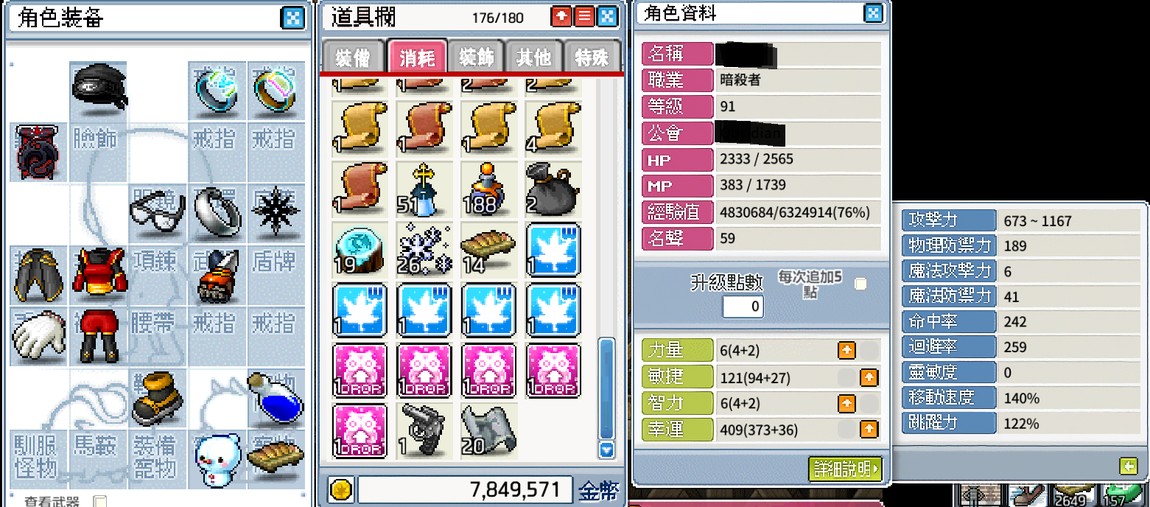Click the 金幣 label button

pyautogui.click(x=599, y=490)
